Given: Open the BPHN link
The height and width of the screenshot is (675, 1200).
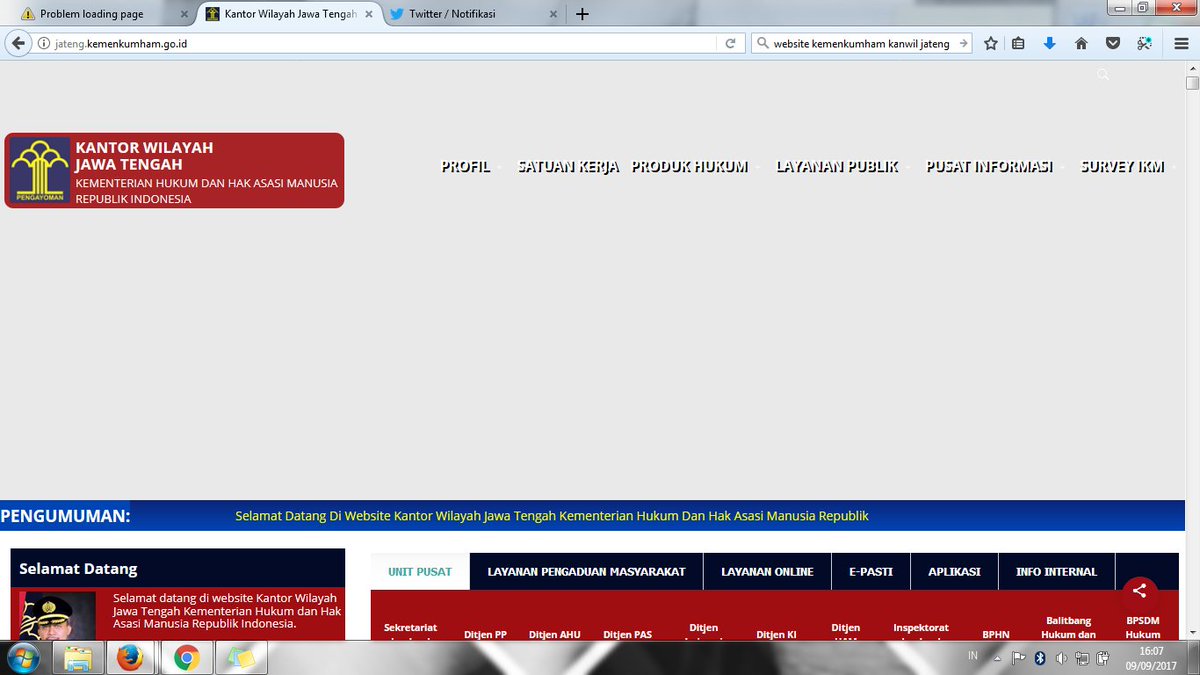Looking at the screenshot, I should pos(996,634).
